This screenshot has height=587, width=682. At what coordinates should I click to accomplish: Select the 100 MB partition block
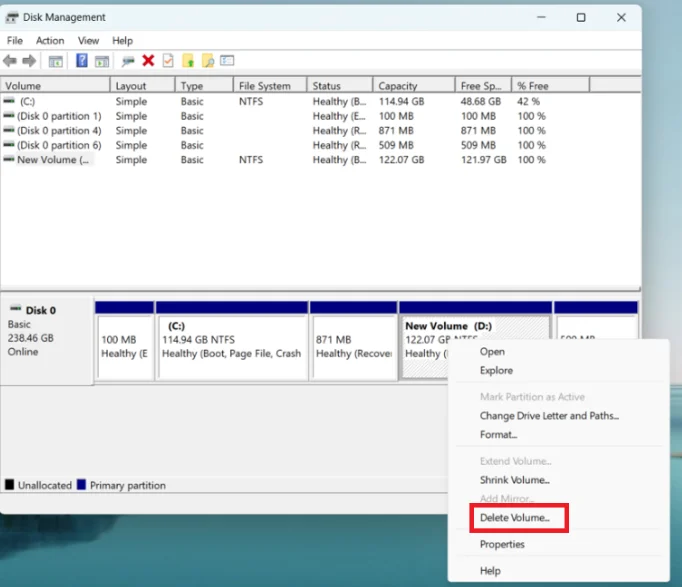click(124, 341)
